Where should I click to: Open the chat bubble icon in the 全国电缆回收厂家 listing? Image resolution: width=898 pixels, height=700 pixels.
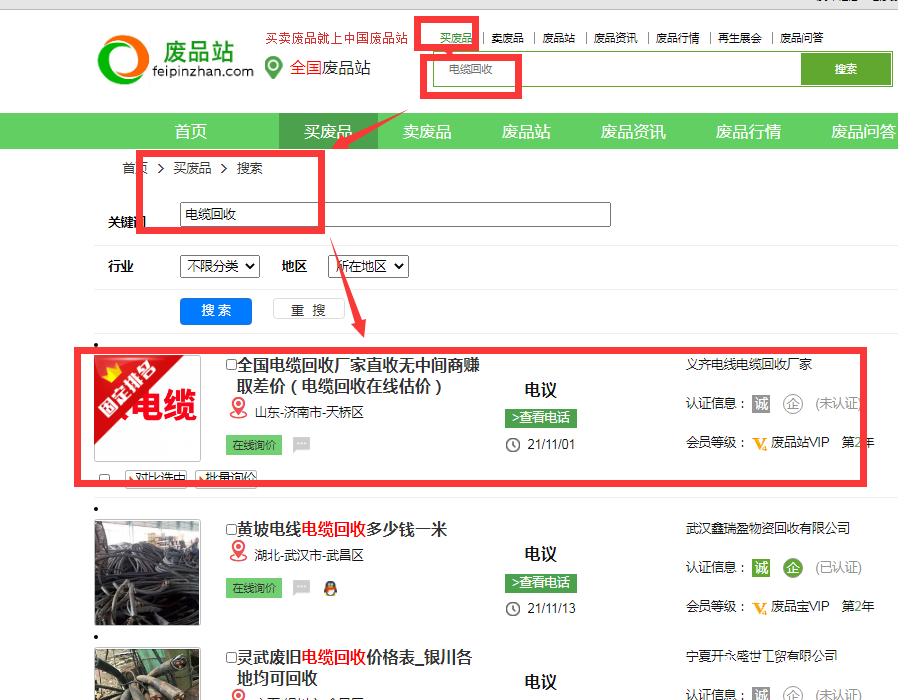pyautogui.click(x=301, y=445)
